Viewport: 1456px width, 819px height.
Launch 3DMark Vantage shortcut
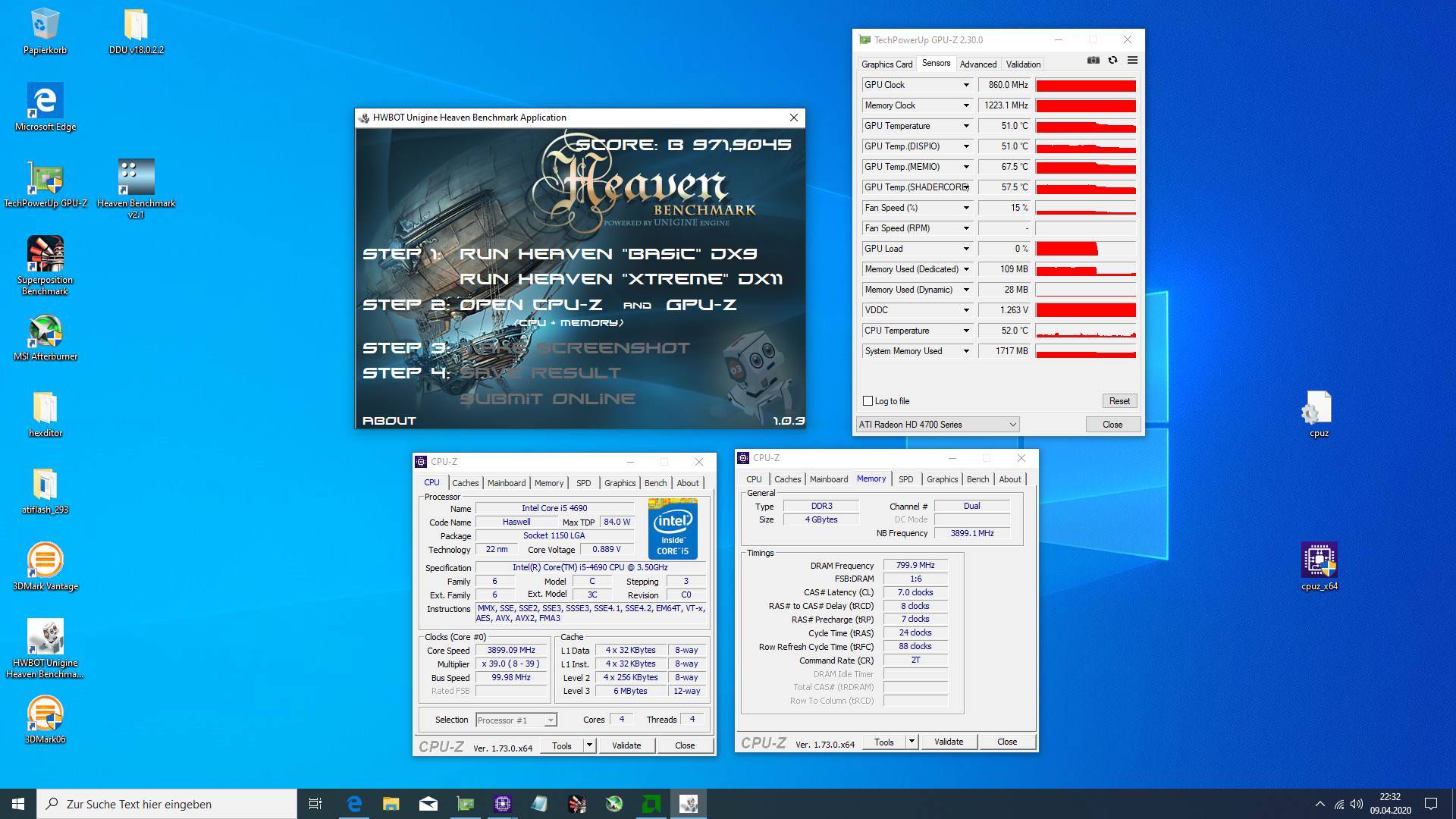pos(45,567)
